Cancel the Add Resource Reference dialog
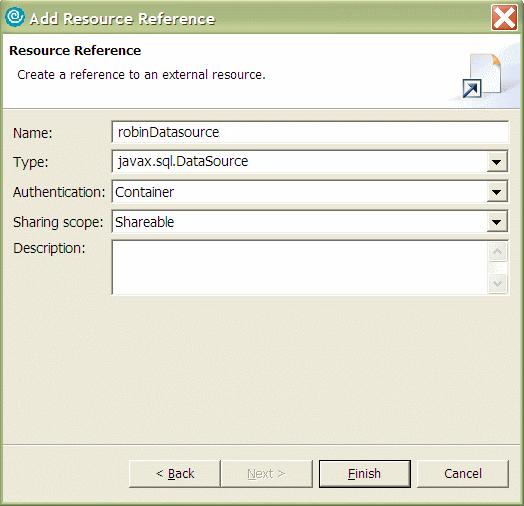 click(x=463, y=474)
